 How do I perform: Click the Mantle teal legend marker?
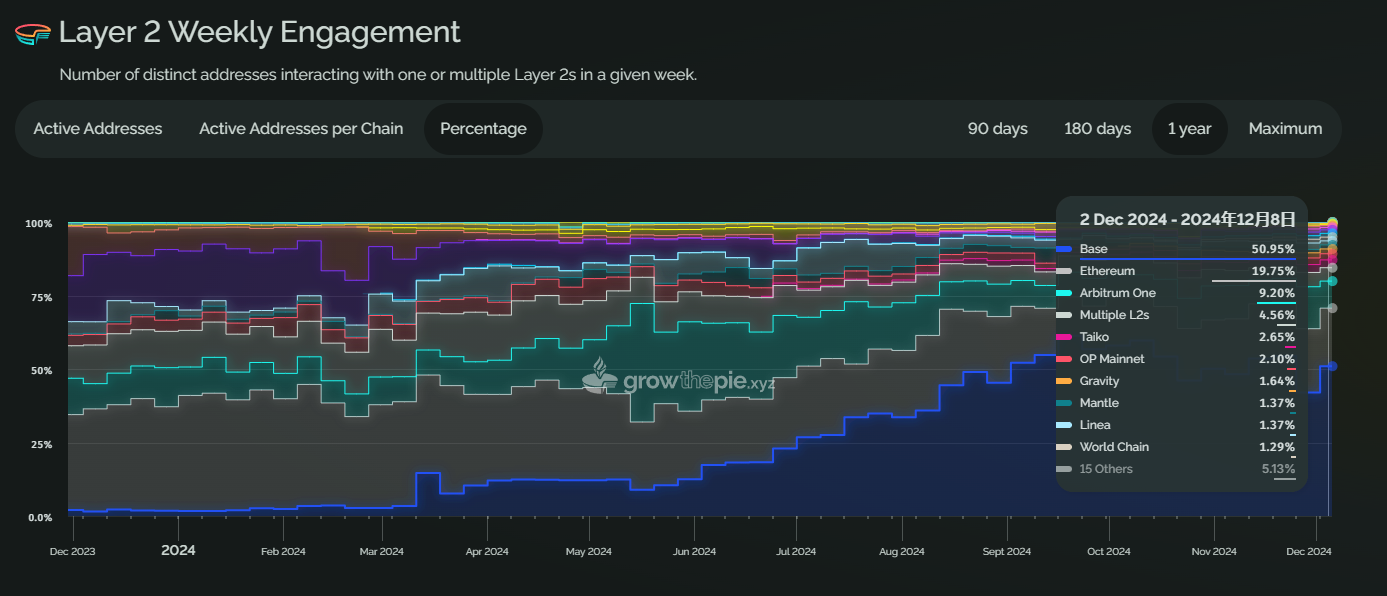1066,403
